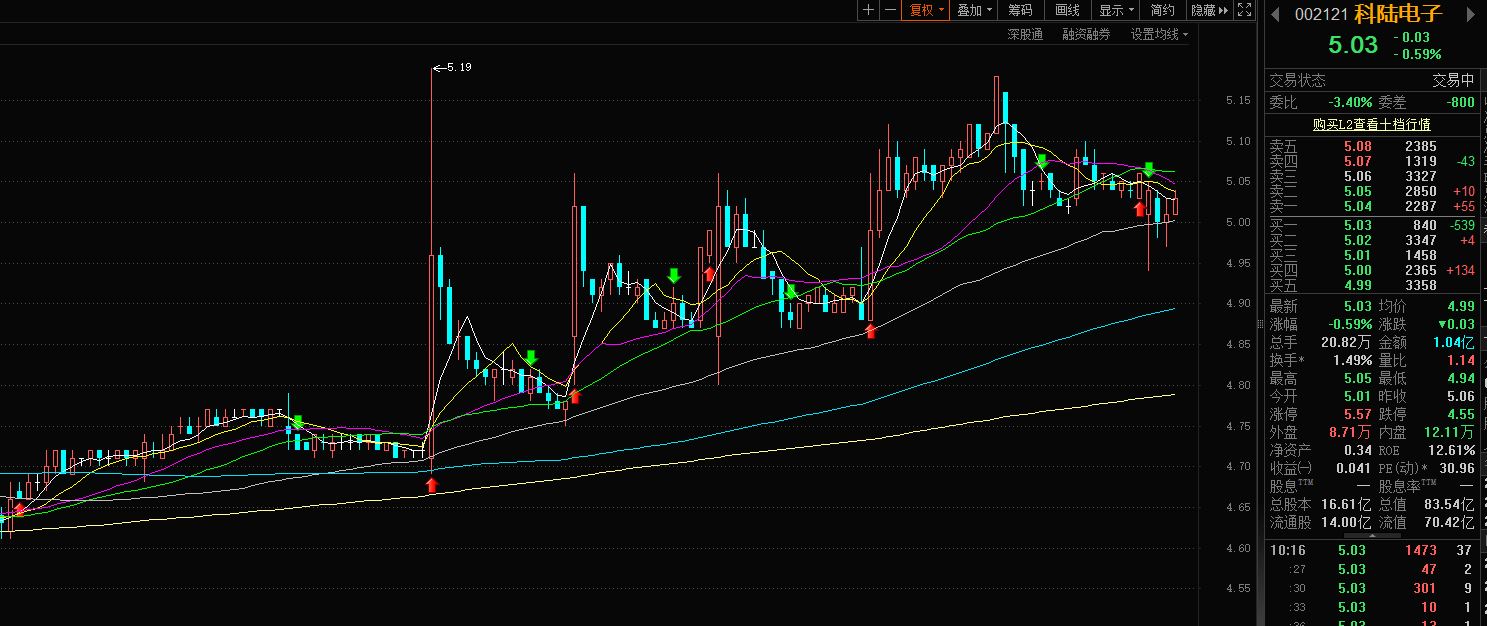The height and width of the screenshot is (626, 1487).
Task: Select the 买二 5.02 bid row
Action: click(1371, 240)
